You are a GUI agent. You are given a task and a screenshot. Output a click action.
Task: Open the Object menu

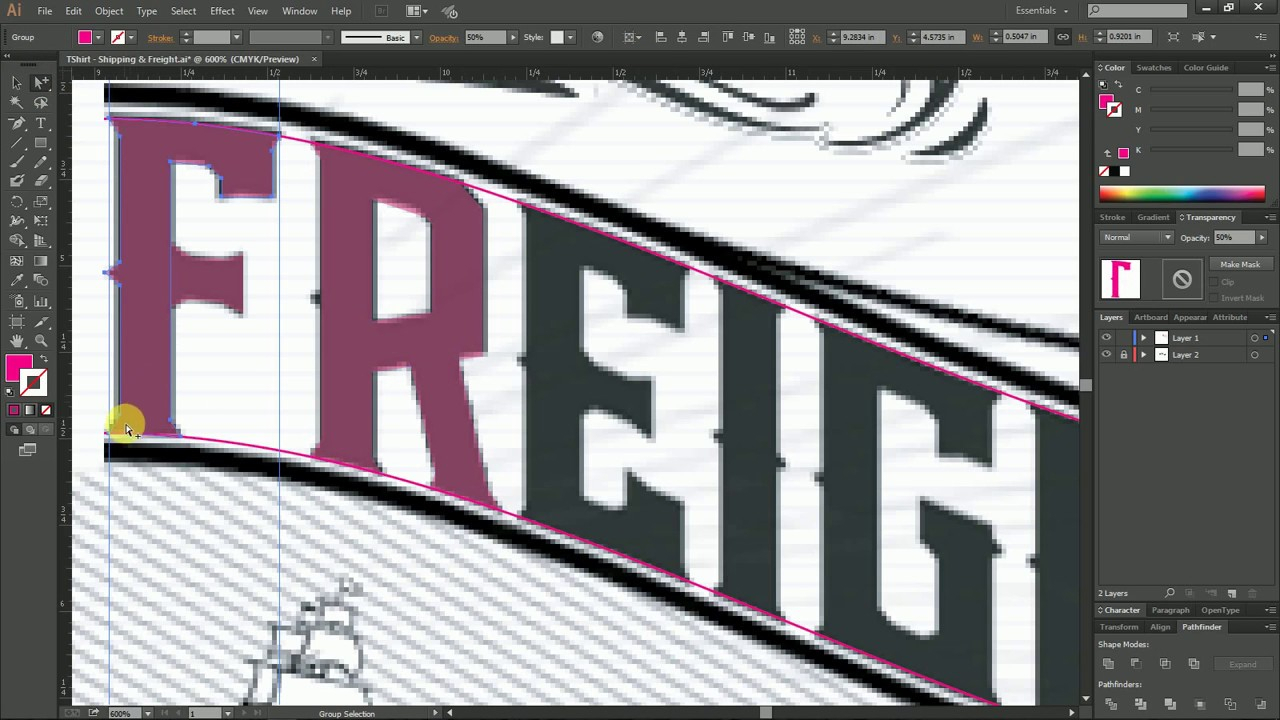(x=109, y=11)
